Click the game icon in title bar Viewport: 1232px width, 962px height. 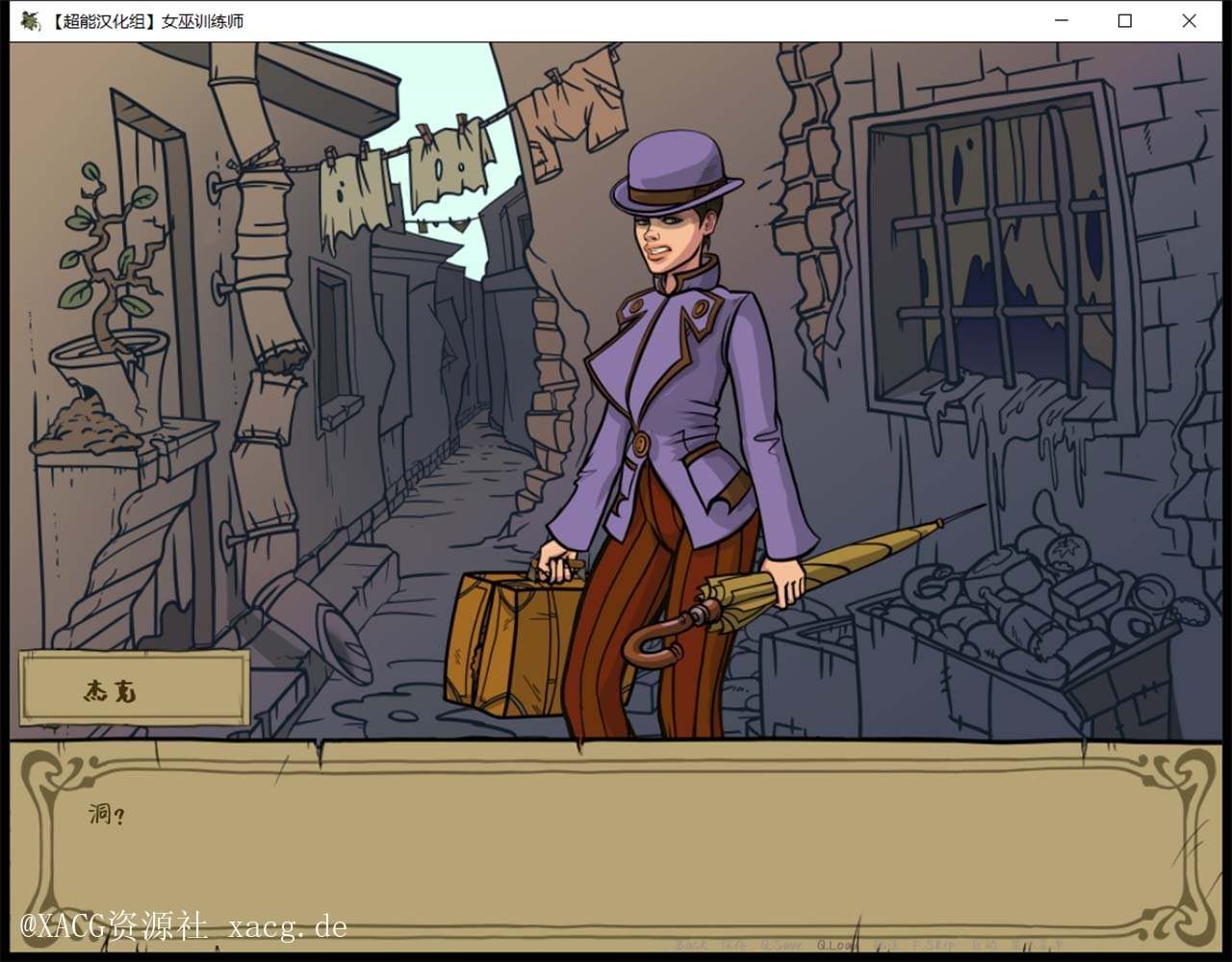pos(31,20)
